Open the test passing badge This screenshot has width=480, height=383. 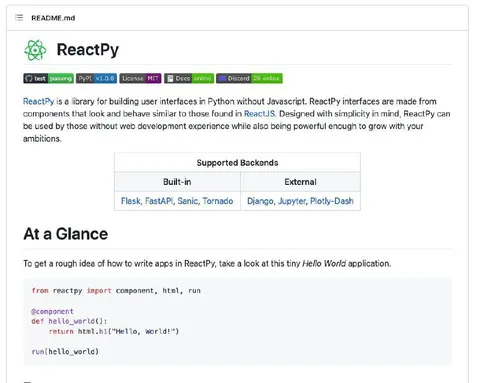click(48, 78)
